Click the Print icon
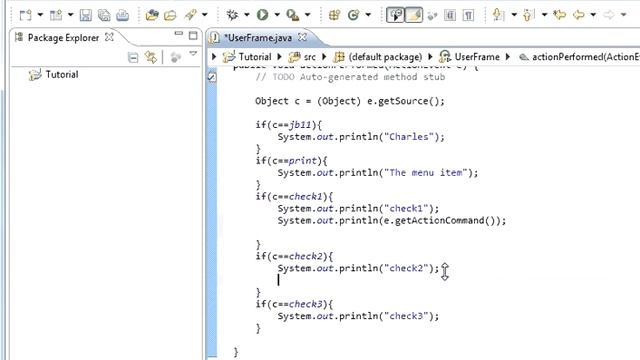The height and width of the screenshot is (360, 640). tap(122, 15)
